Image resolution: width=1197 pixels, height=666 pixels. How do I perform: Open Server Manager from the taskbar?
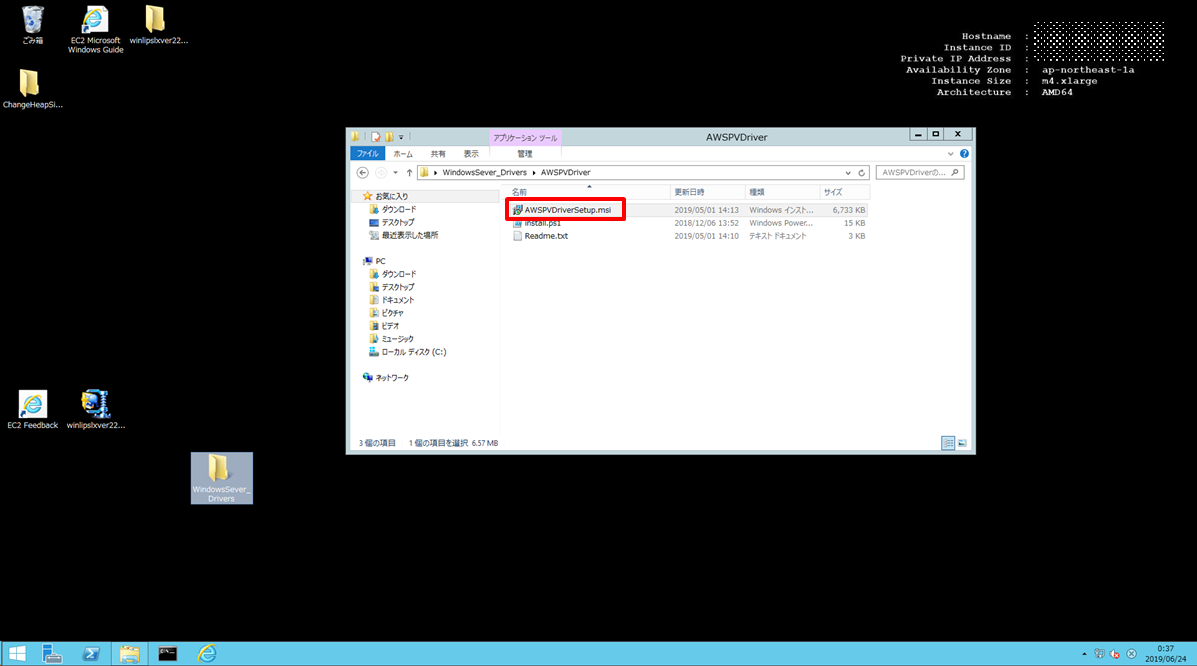click(53, 654)
